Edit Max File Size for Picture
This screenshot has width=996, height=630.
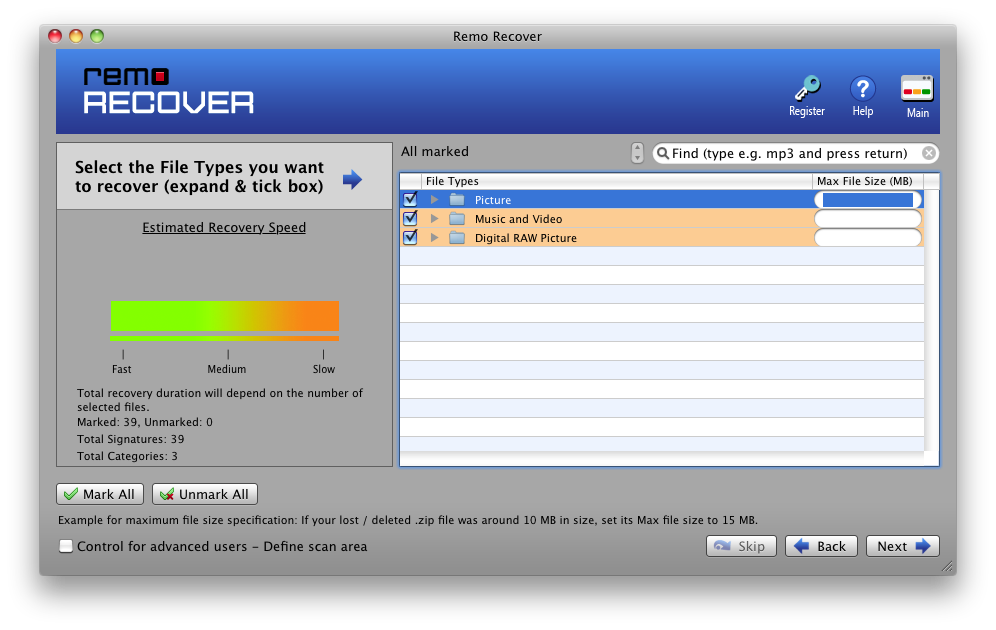tap(868, 199)
